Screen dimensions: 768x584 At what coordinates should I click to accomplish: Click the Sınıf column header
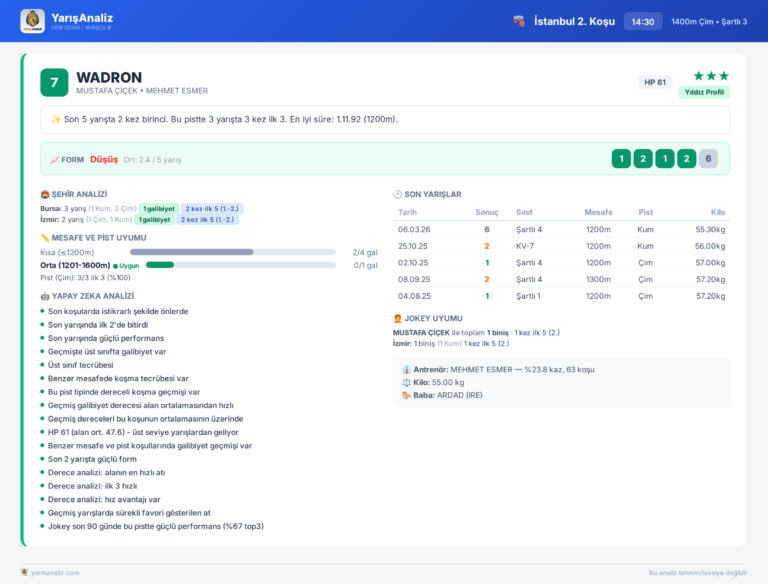point(524,212)
